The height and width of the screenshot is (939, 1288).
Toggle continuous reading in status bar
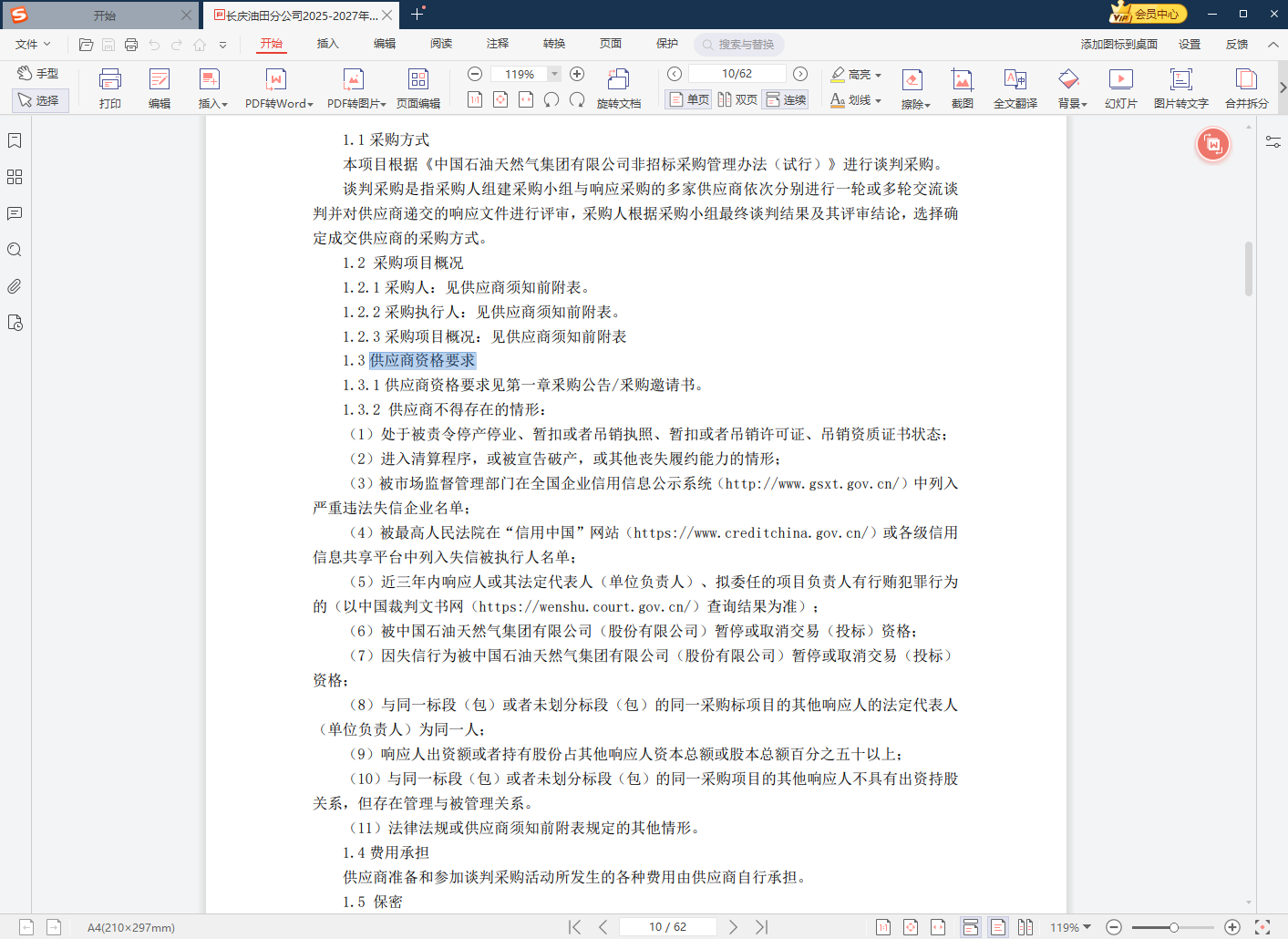[971, 927]
